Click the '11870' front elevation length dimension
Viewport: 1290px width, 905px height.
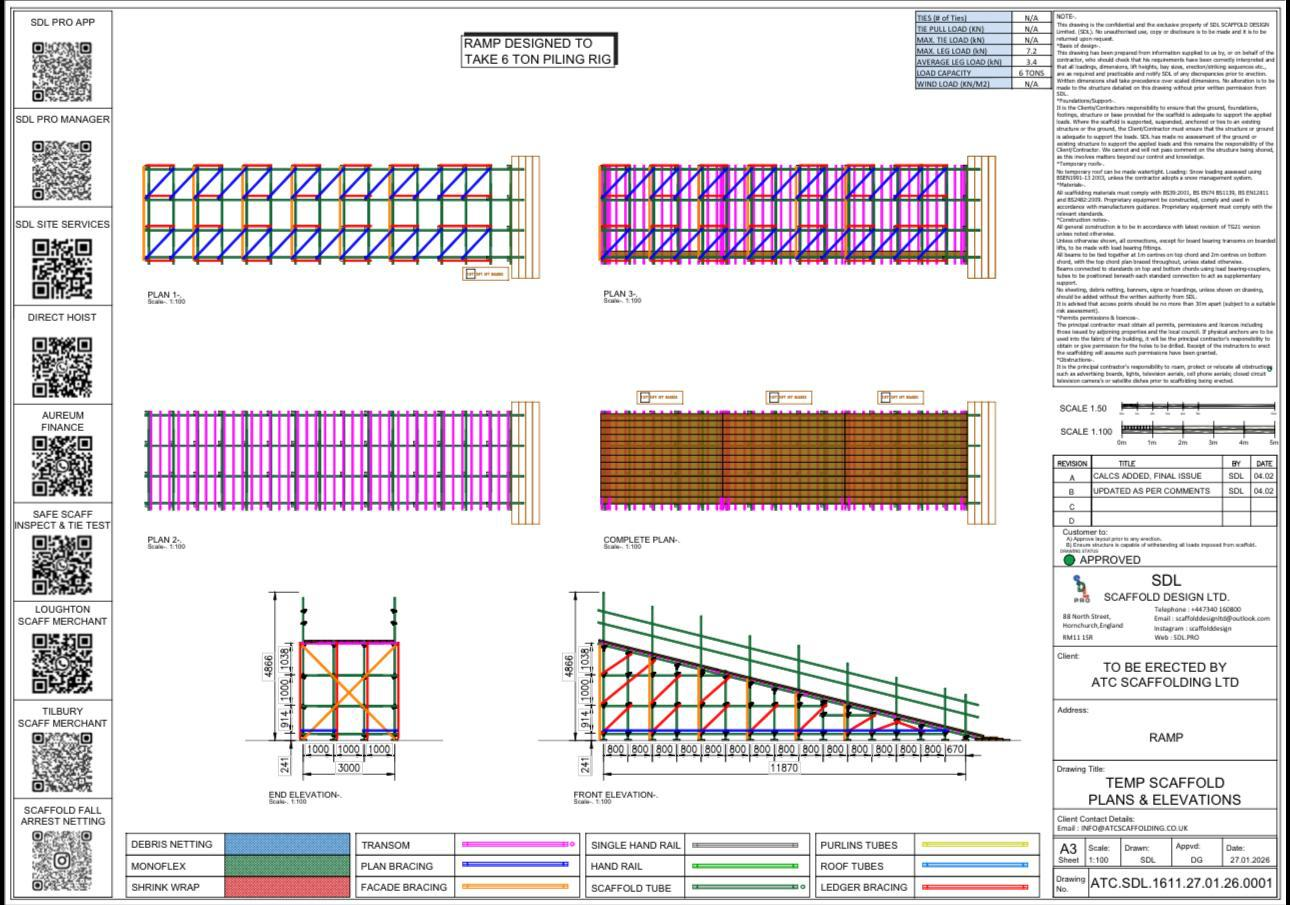pyautogui.click(x=785, y=768)
